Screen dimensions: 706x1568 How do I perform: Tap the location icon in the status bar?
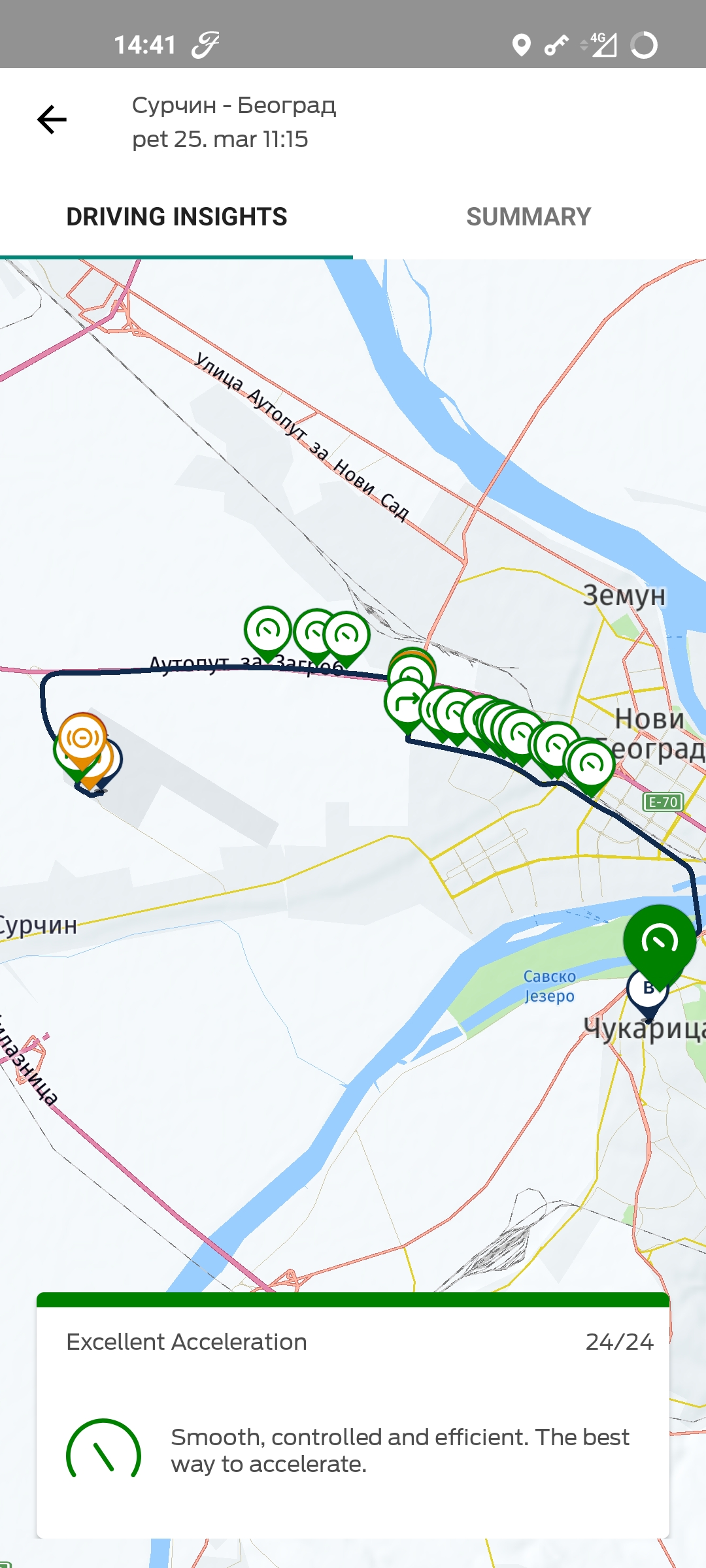521,45
